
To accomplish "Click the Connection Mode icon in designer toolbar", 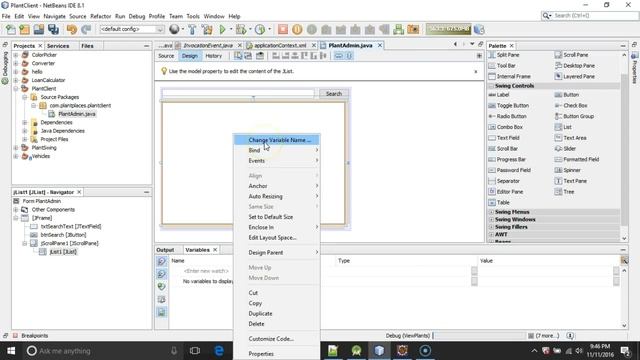I will 248,56.
